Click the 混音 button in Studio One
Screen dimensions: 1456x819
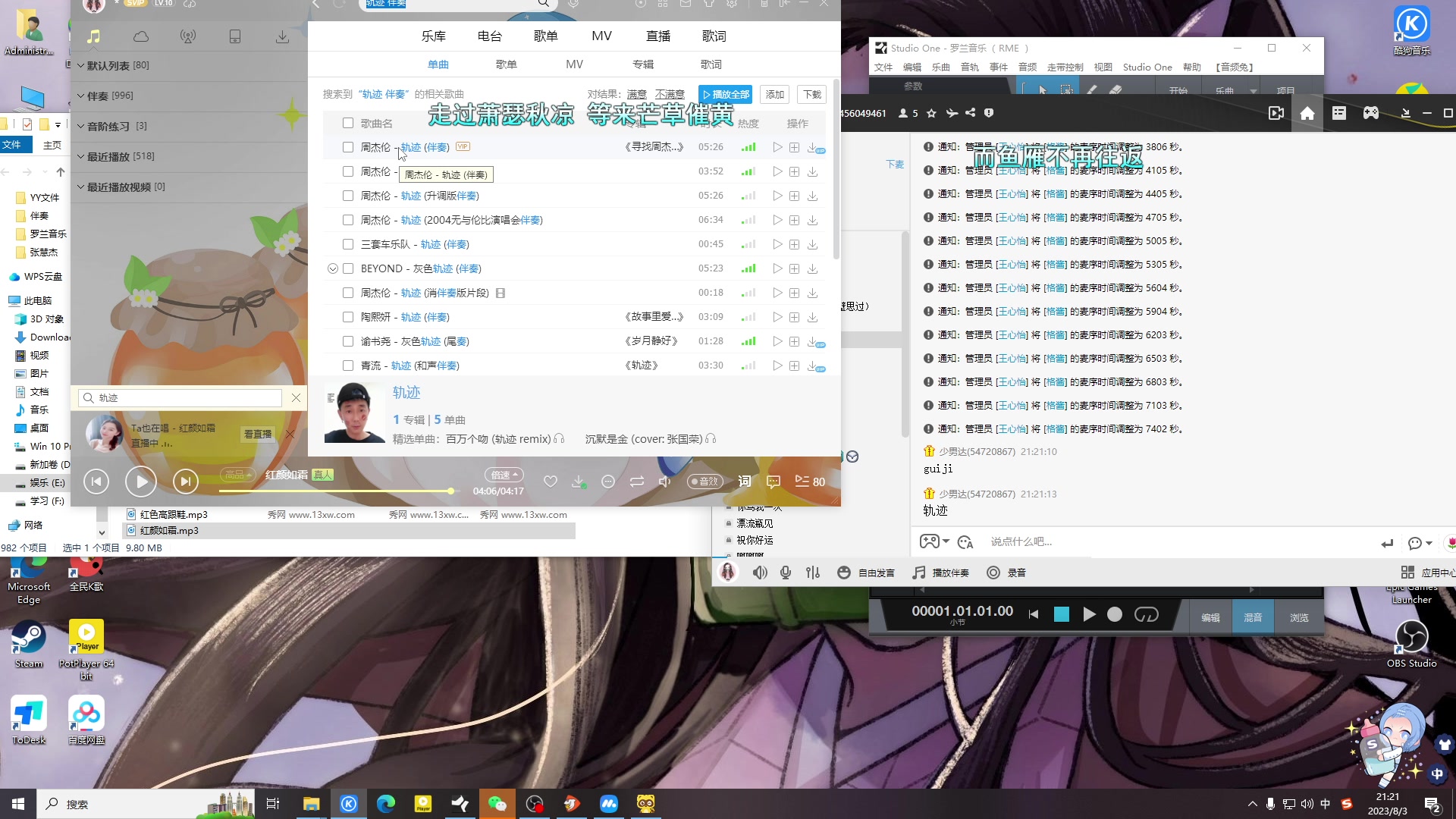[1253, 617]
